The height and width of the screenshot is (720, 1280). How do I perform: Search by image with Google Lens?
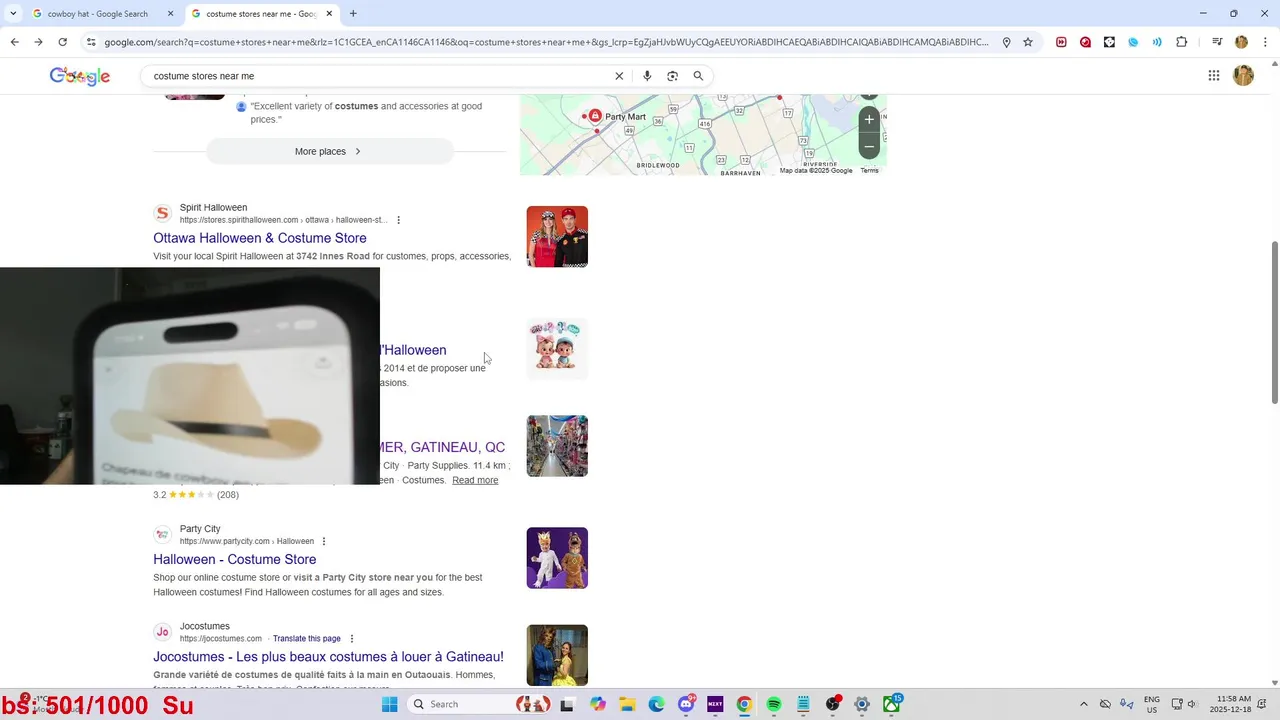[x=672, y=76]
